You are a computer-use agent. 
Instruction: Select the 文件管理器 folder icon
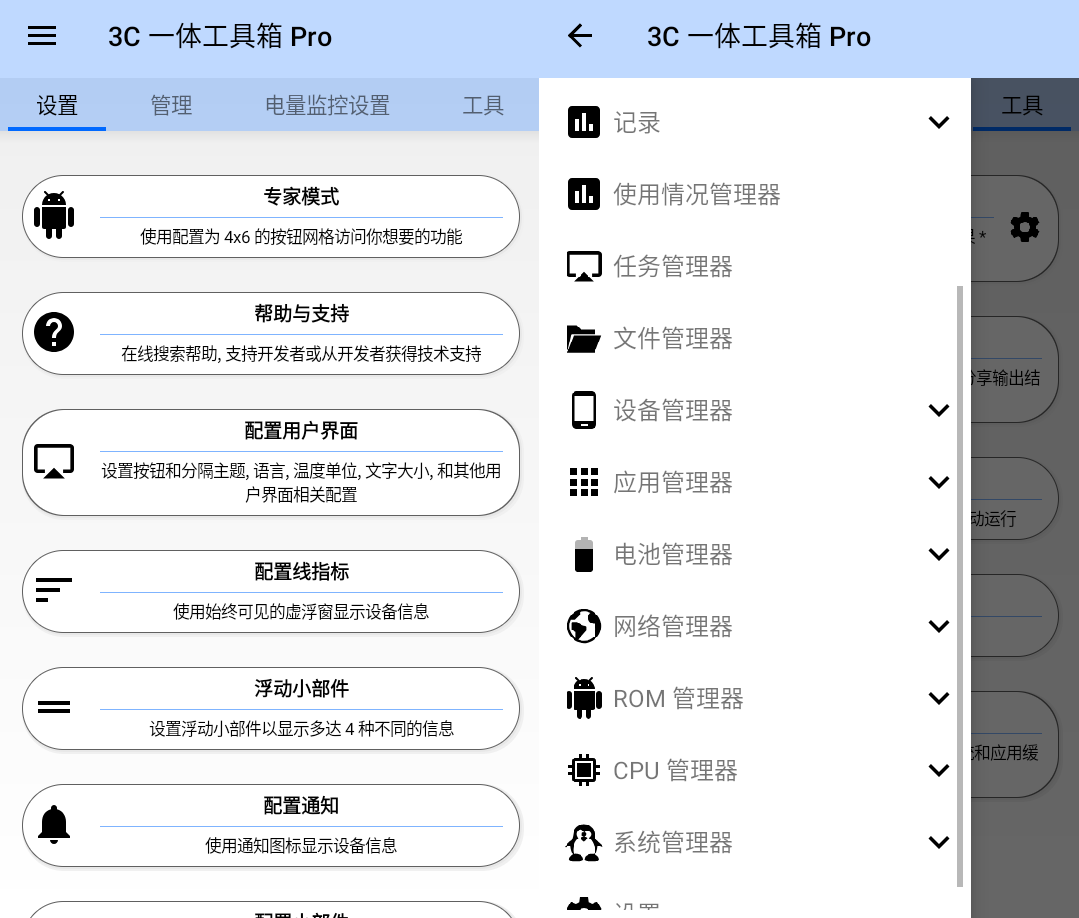(583, 338)
